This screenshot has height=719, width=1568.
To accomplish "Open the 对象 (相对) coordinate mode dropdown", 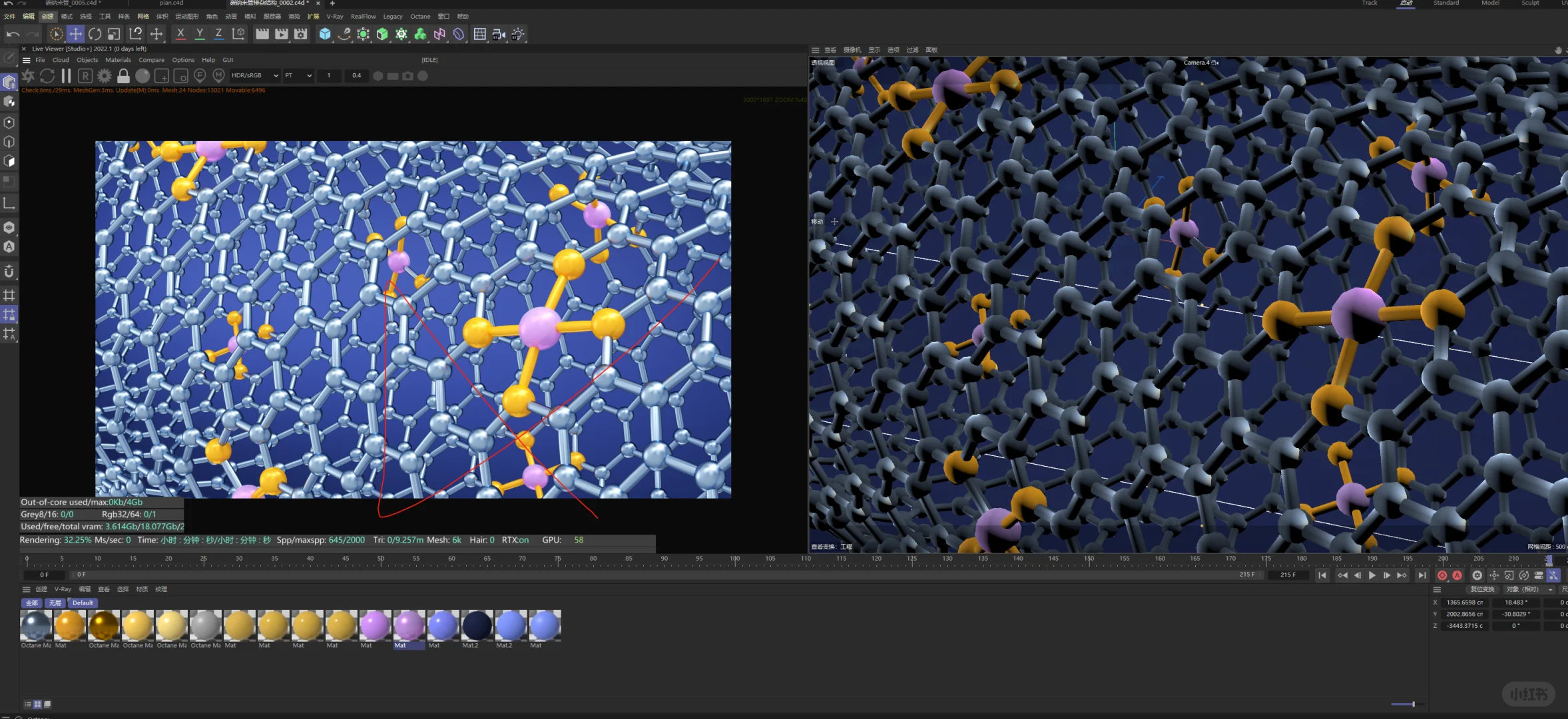I will pos(1531,589).
